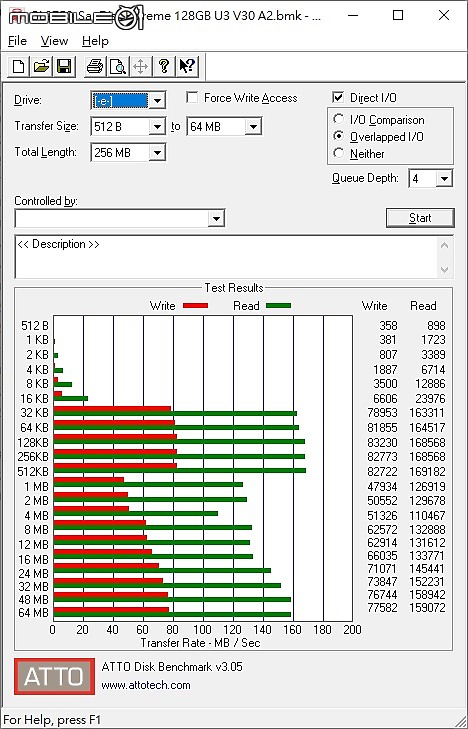Click the Write value 77582

pos(382,607)
